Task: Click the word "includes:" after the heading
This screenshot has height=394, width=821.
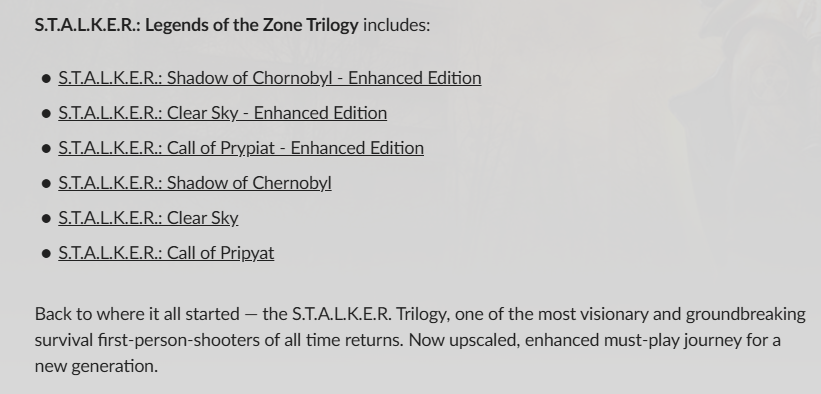Action: (x=396, y=25)
